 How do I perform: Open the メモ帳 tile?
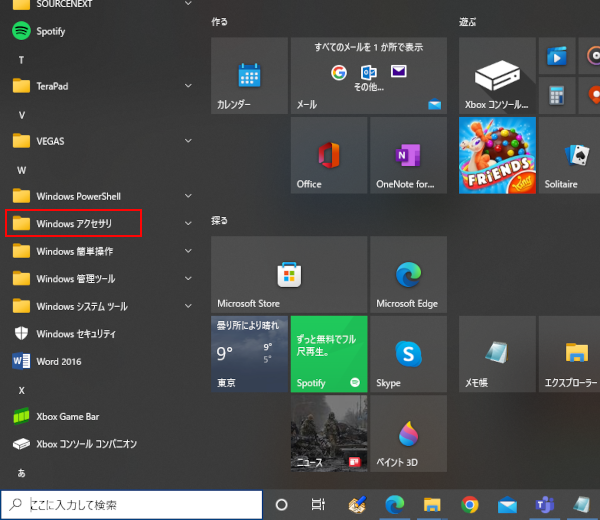(497, 354)
